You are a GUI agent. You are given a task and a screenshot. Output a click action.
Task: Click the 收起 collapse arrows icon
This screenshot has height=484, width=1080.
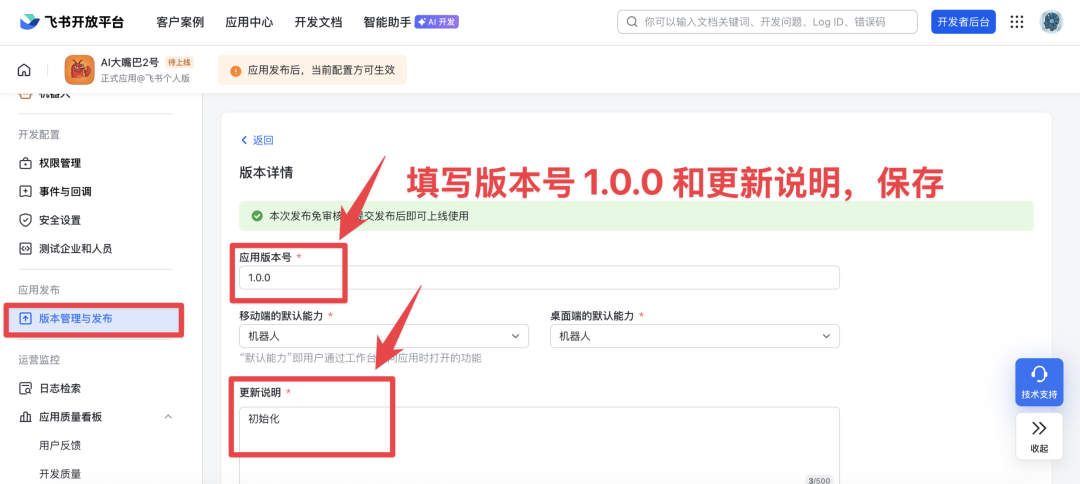point(1039,435)
